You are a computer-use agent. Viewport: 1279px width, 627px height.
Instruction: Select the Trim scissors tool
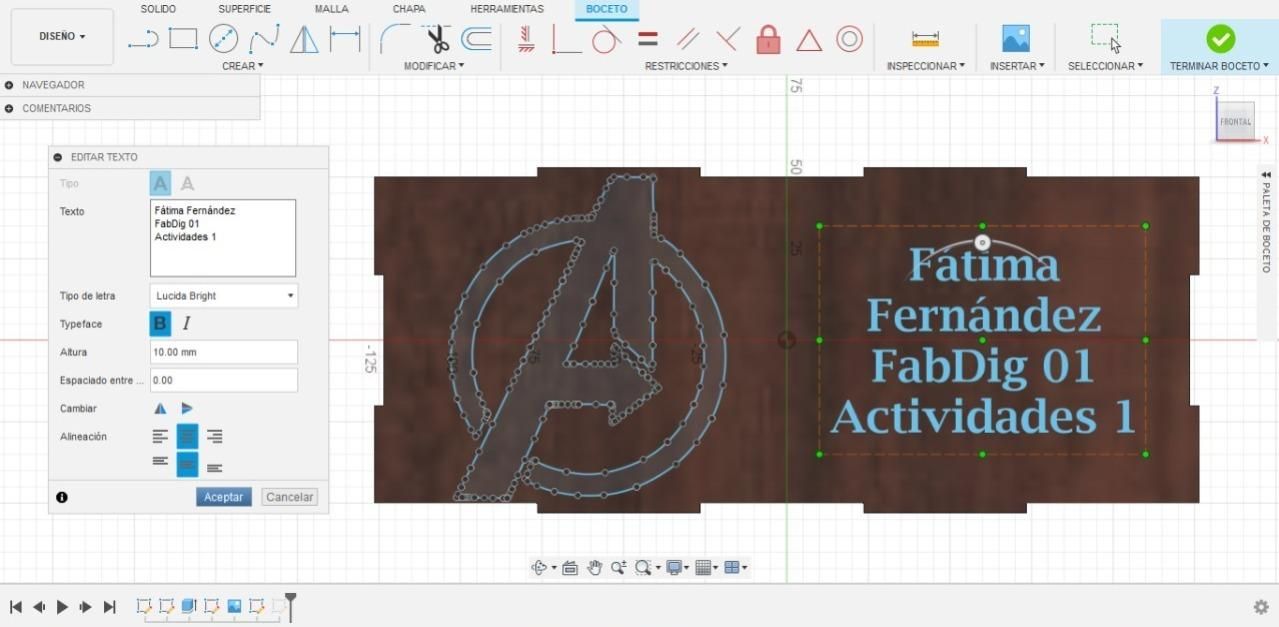pos(437,39)
